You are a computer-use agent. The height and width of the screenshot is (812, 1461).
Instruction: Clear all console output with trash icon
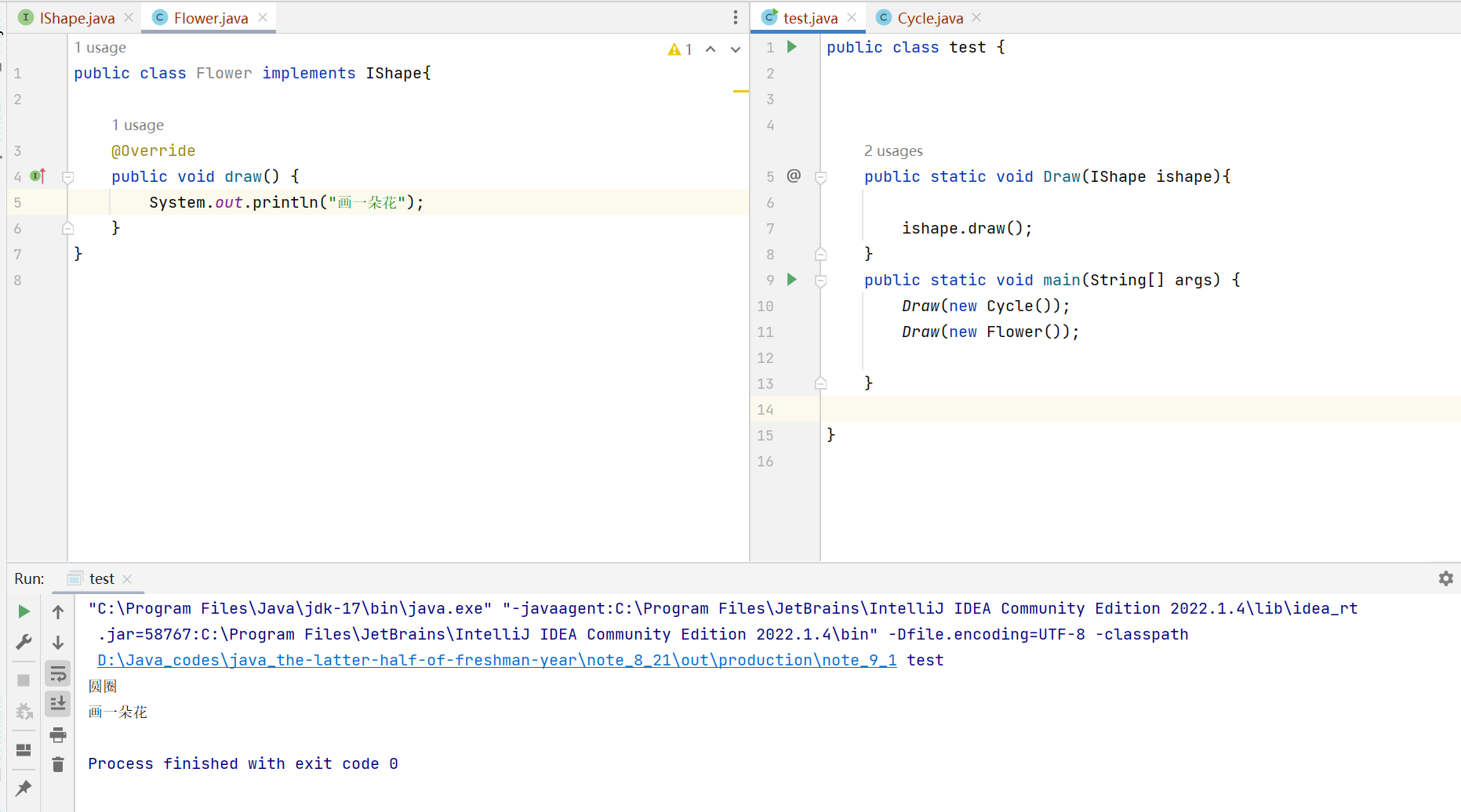[x=58, y=764]
